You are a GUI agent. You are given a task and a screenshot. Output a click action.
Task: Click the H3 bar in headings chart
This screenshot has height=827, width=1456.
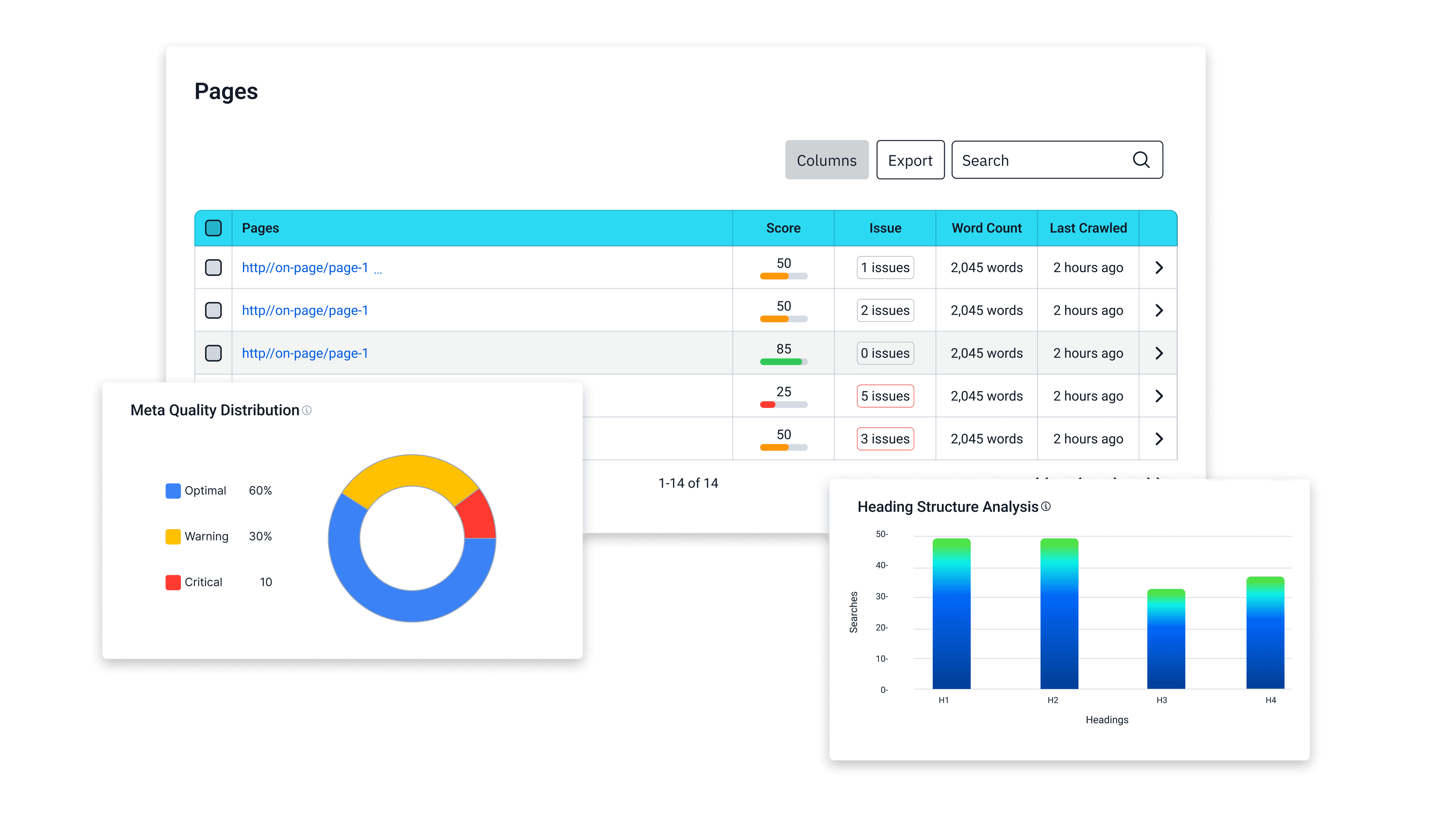click(x=1166, y=639)
